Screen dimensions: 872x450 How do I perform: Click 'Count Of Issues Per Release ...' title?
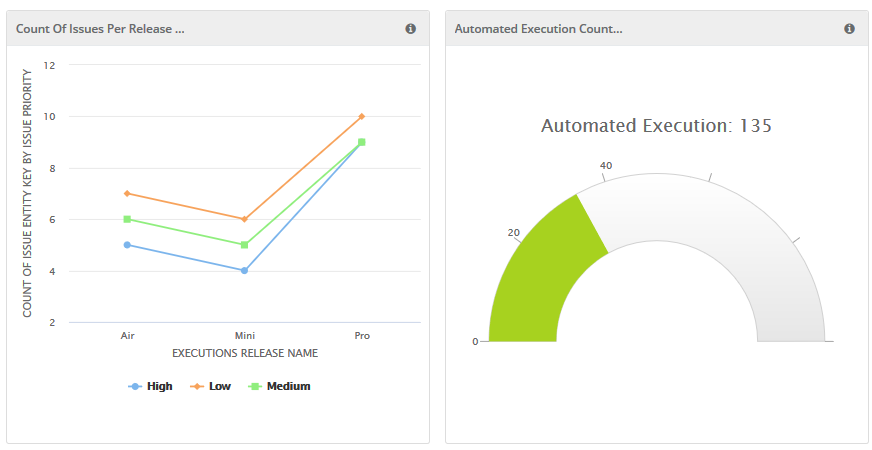100,29
